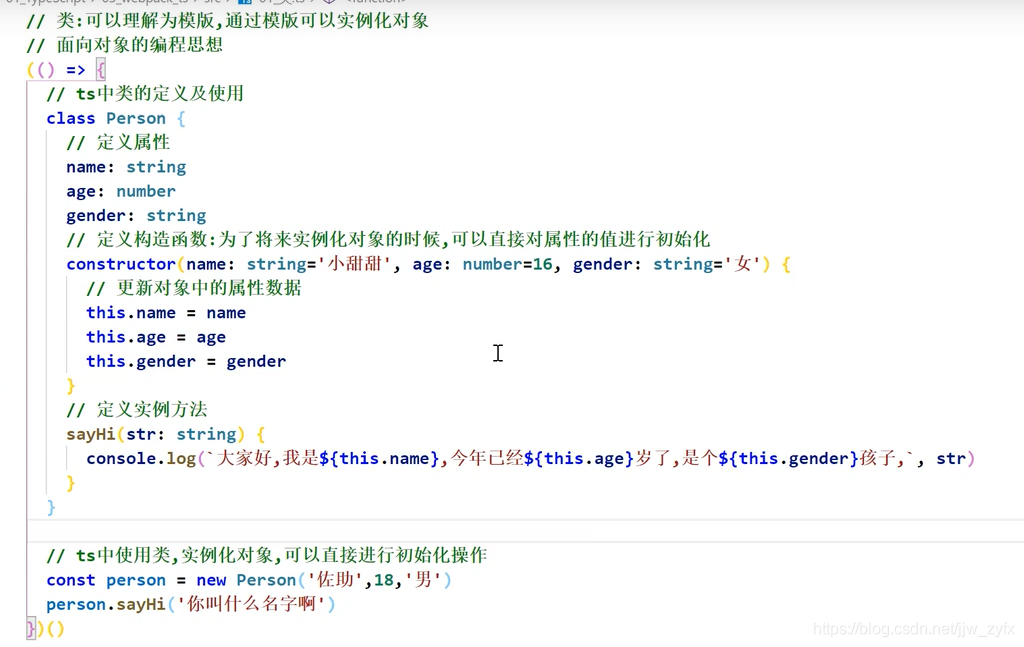This screenshot has height=647, width=1024.
Task: Click the string '佐助' argument
Action: pyautogui.click(x=330, y=580)
